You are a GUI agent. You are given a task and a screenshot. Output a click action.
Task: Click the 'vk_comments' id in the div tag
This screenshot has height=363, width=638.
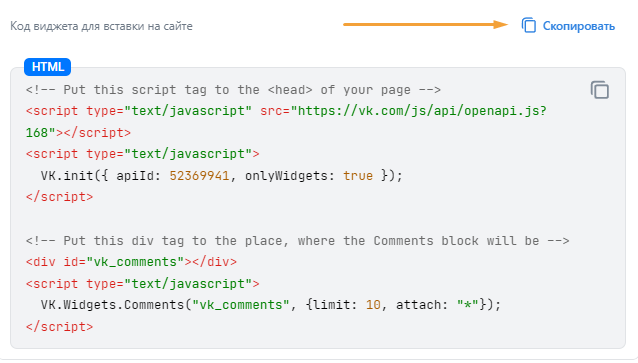tap(135, 262)
